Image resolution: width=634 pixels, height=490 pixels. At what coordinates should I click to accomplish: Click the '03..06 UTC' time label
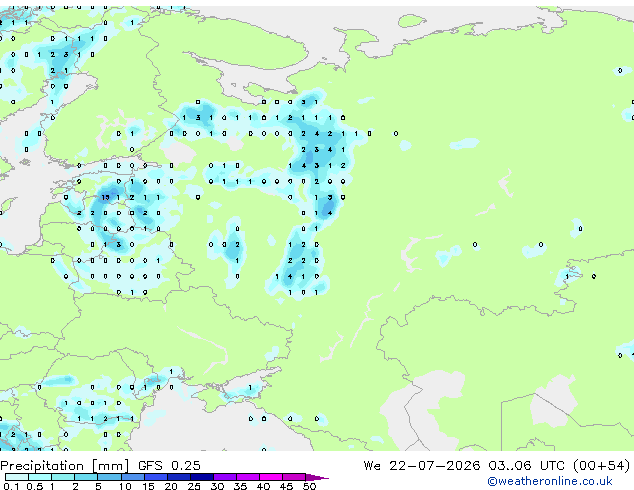pyautogui.click(x=526, y=466)
